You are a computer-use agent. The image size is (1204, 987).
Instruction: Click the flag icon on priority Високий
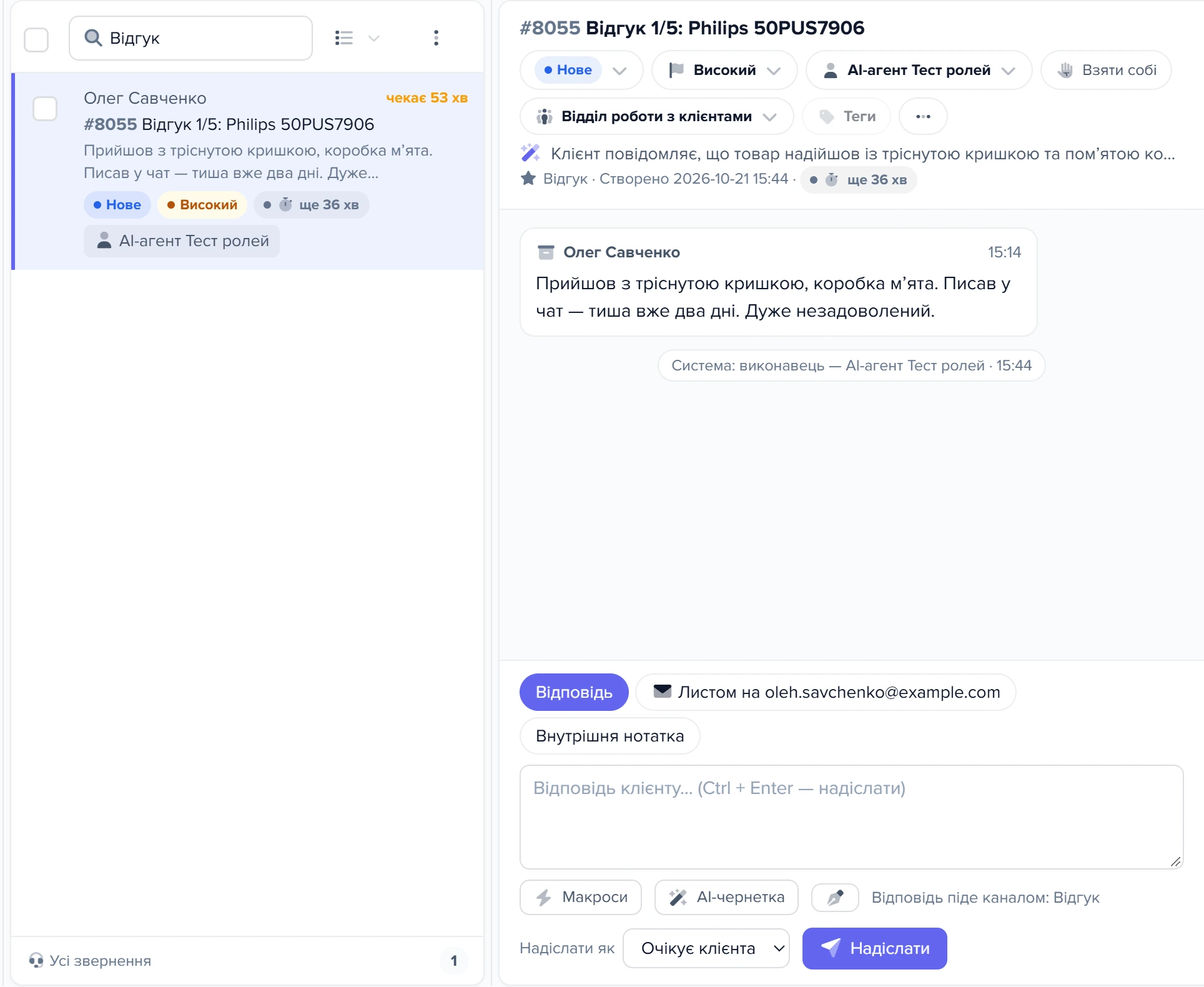click(x=676, y=70)
